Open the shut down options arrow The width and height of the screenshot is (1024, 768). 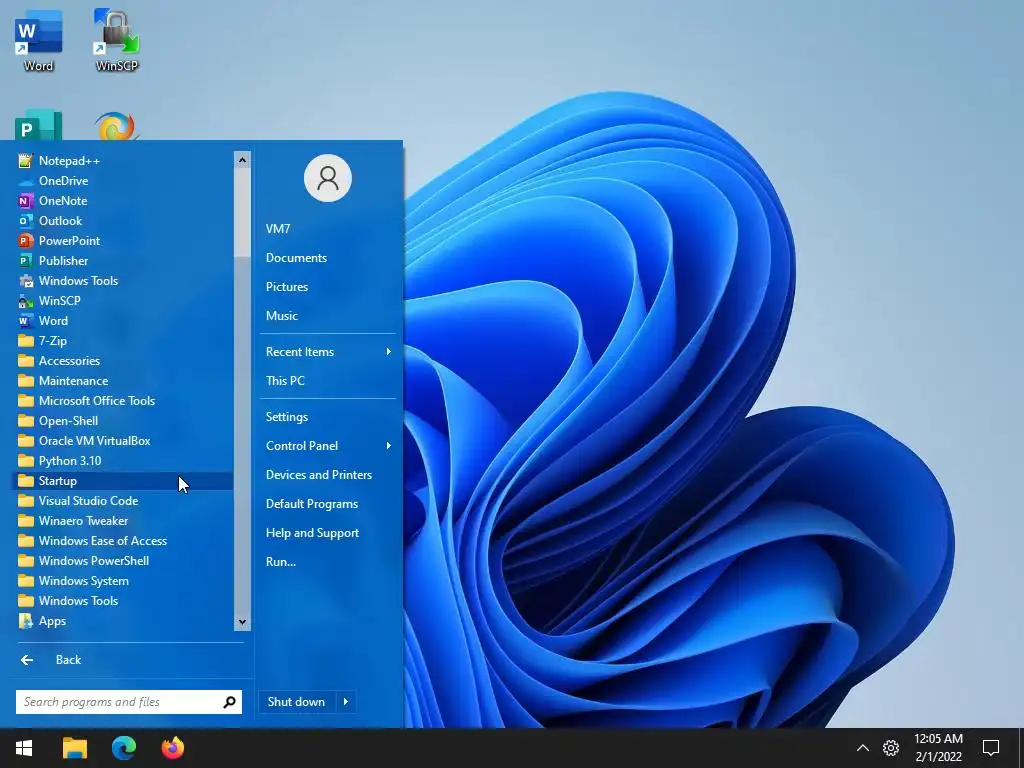point(345,702)
